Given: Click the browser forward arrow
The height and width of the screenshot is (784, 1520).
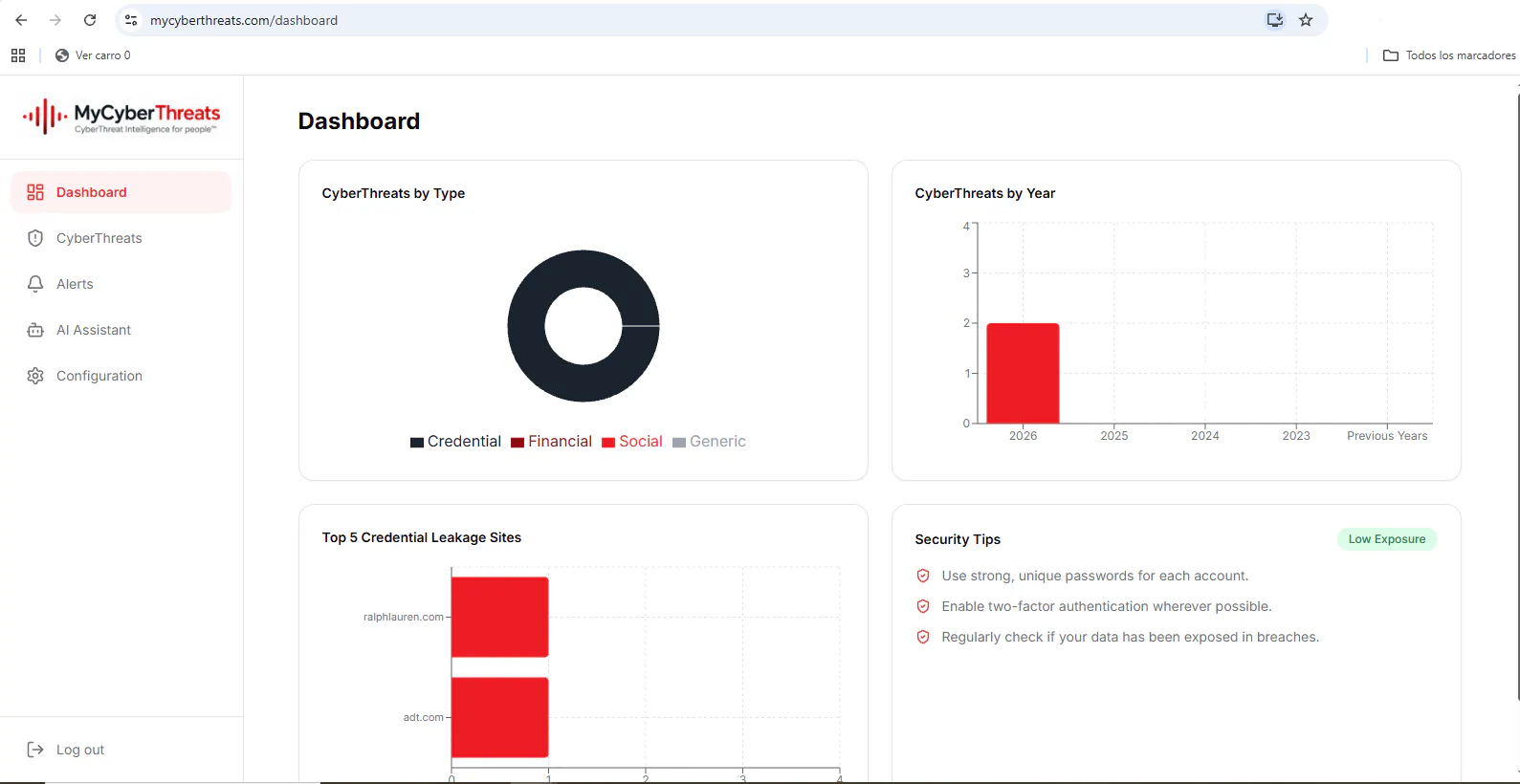Looking at the screenshot, I should pyautogui.click(x=55, y=20).
